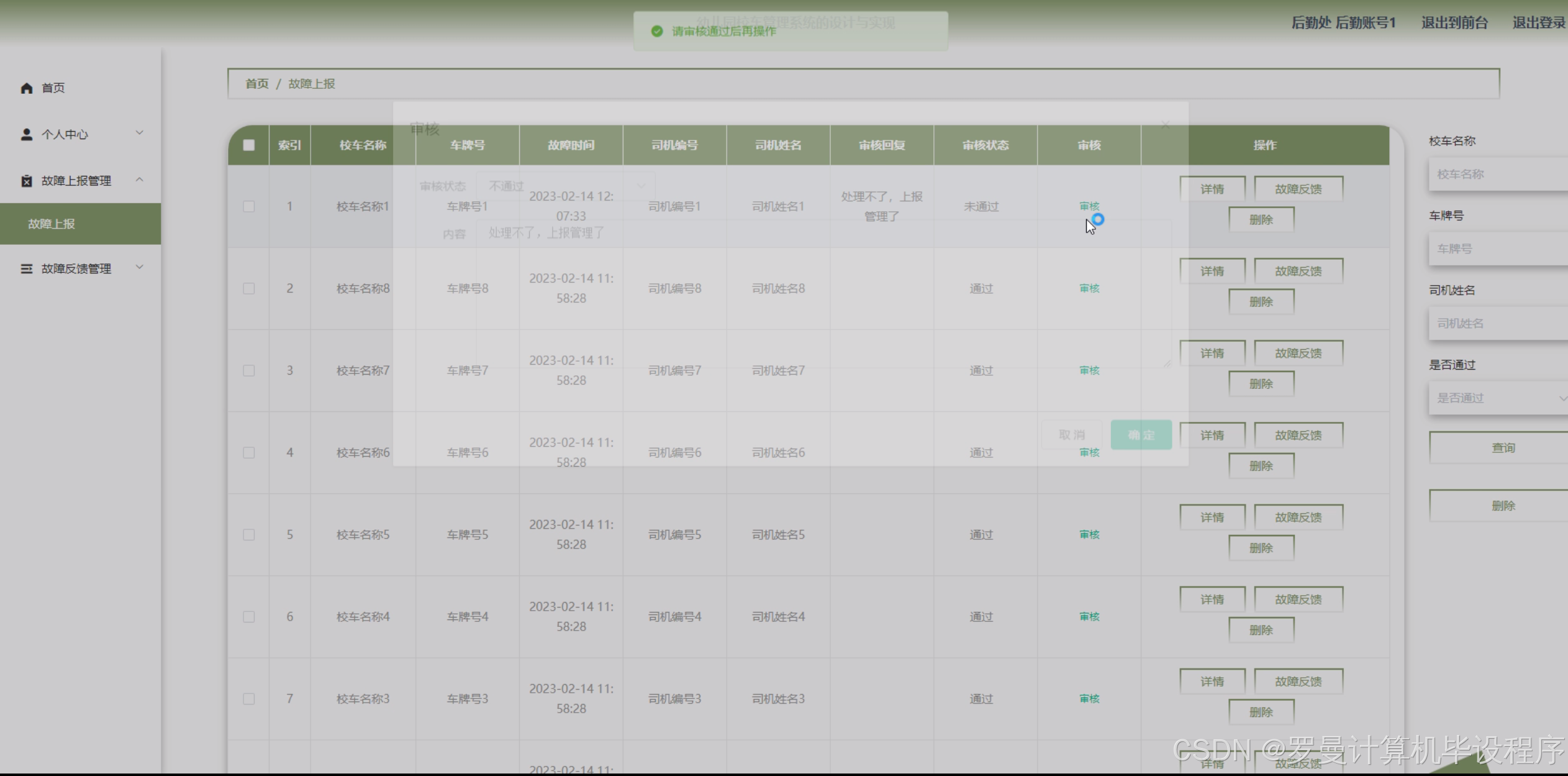Click 故障反馈 button for row 3
The height and width of the screenshot is (776, 1568).
pyautogui.click(x=1298, y=353)
